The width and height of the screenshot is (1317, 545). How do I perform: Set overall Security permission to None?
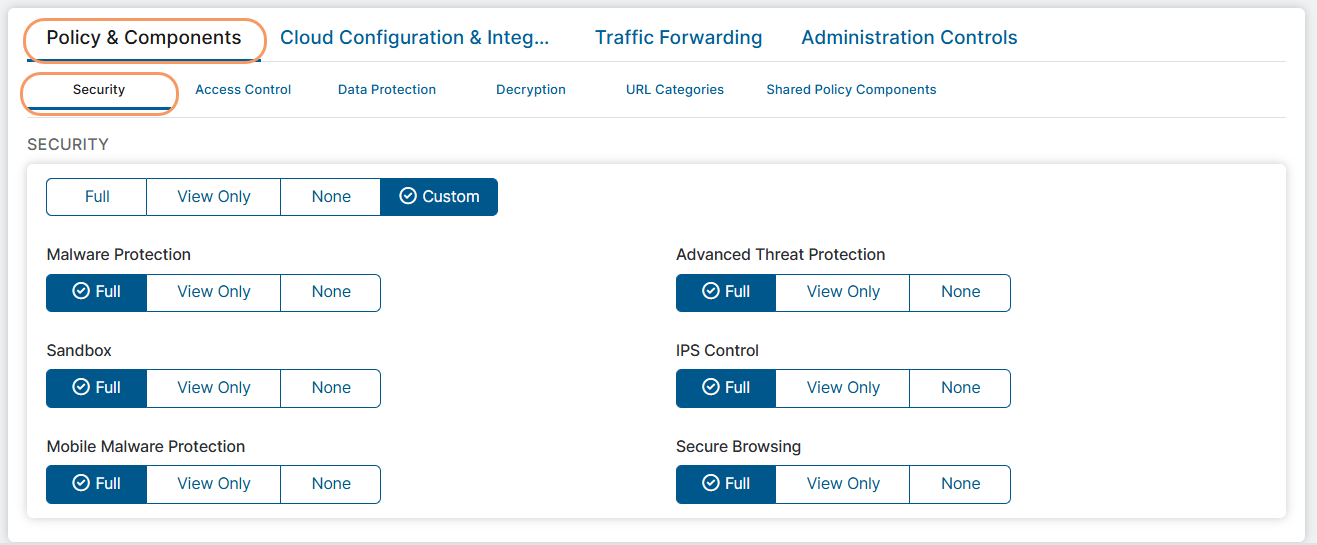tap(331, 197)
